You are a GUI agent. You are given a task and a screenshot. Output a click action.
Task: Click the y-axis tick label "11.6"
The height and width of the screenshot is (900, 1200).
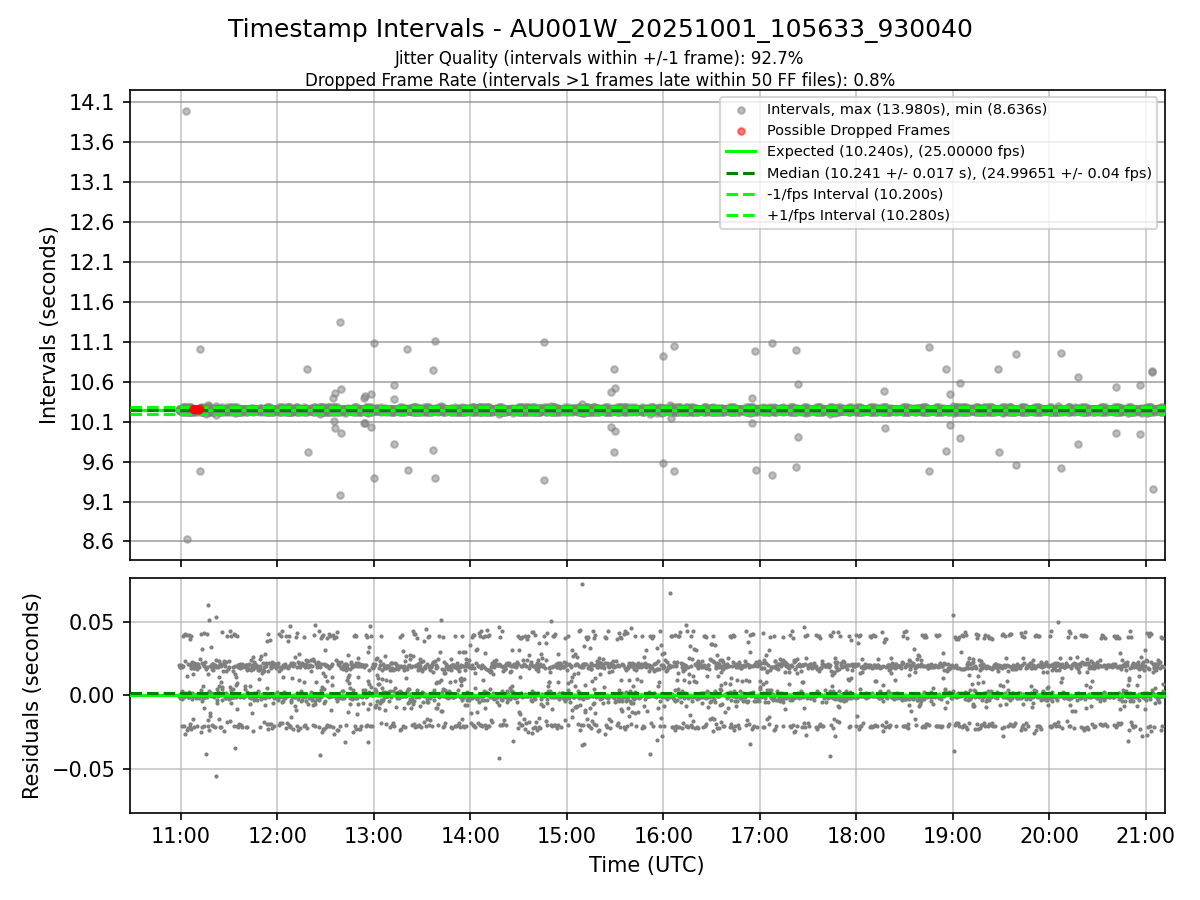[x=94, y=303]
